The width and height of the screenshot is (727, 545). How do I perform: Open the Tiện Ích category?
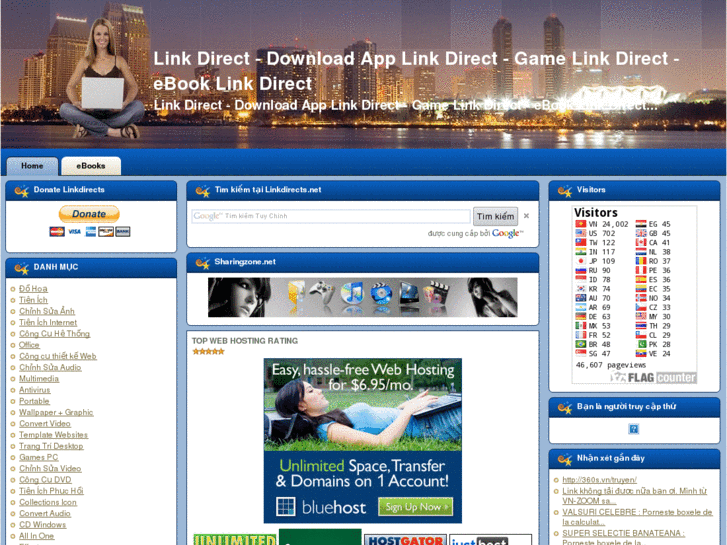pyautogui.click(x=33, y=300)
